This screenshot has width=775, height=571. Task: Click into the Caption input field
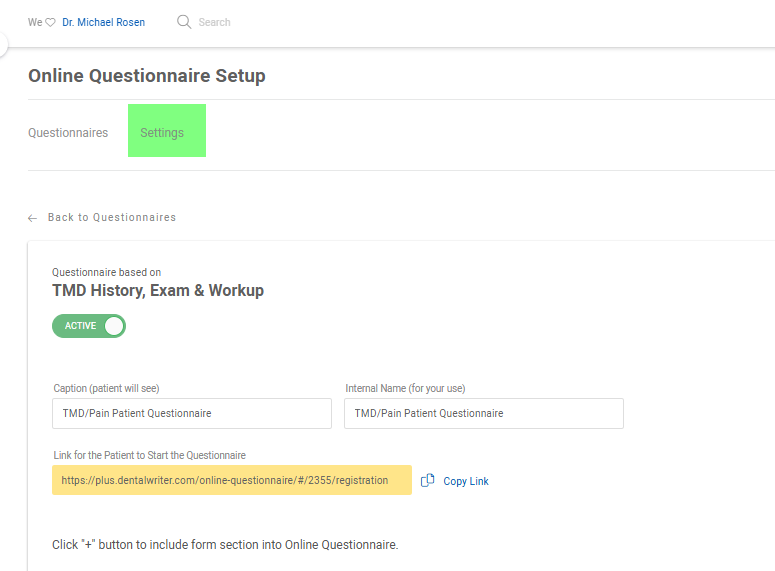[192, 413]
